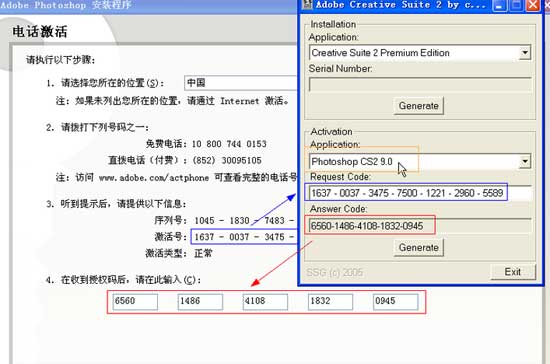Click the toll-free number 10 800 744 0153
Image resolution: width=550 pixels, height=364 pixels.
(x=229, y=144)
